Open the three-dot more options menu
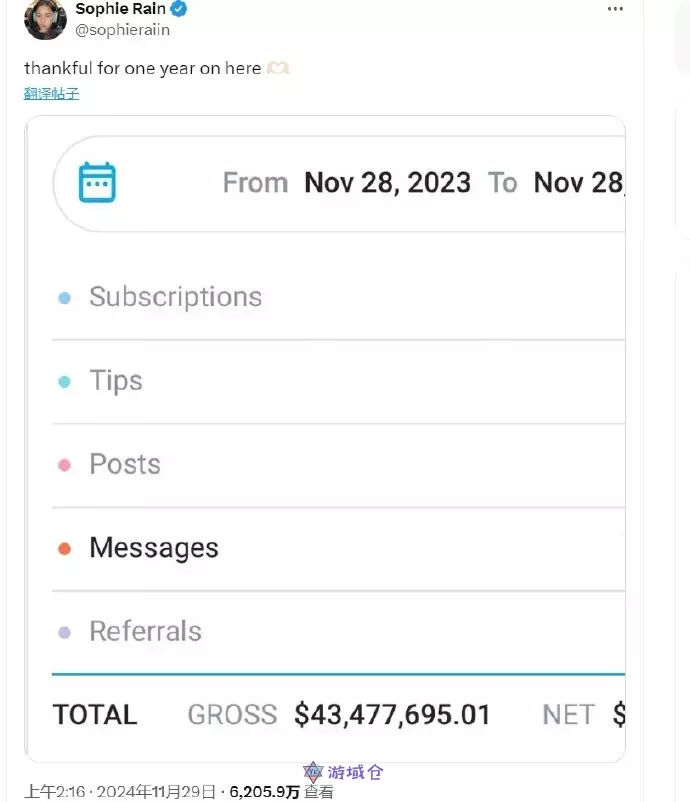This screenshot has height=802, width=690. click(x=615, y=9)
